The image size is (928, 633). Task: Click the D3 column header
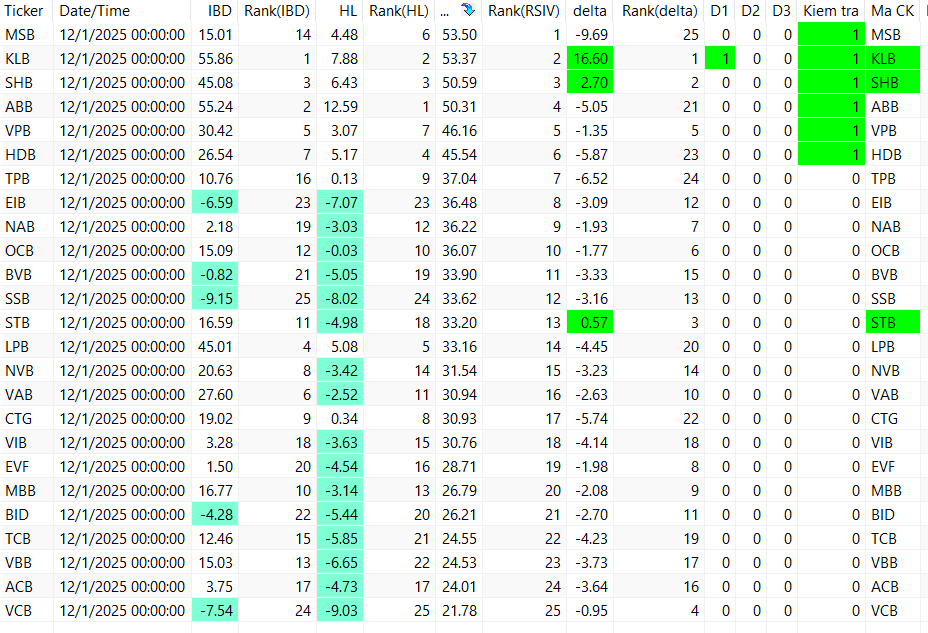tap(781, 11)
